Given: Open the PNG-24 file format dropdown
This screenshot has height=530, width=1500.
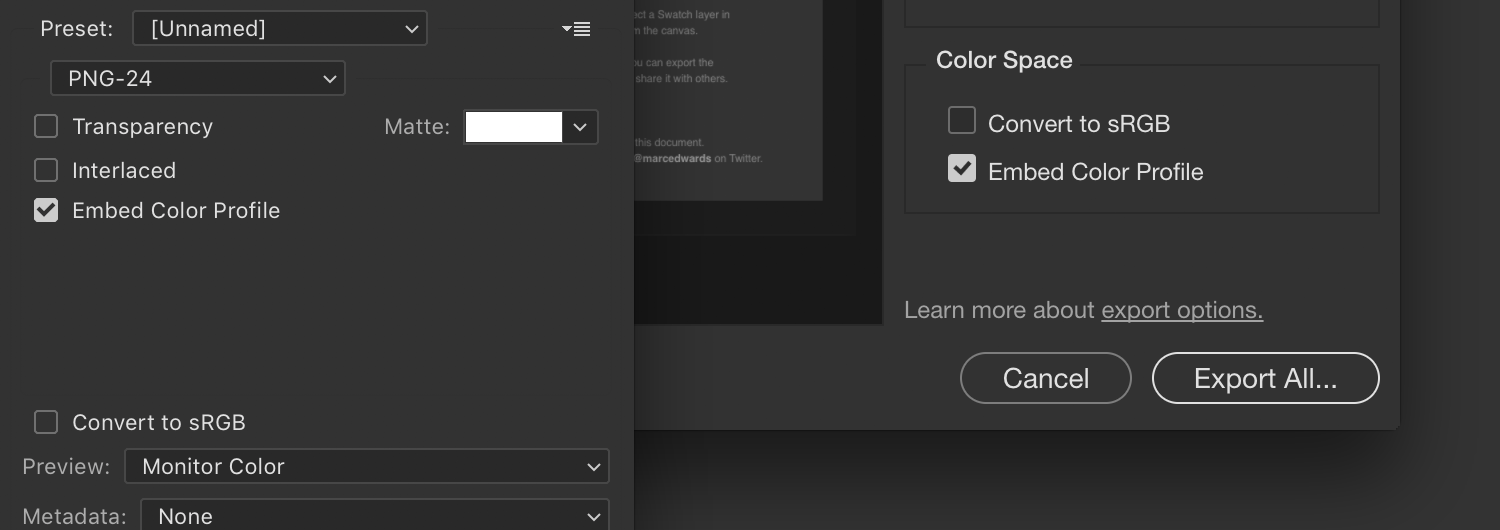Looking at the screenshot, I should pyautogui.click(x=198, y=78).
